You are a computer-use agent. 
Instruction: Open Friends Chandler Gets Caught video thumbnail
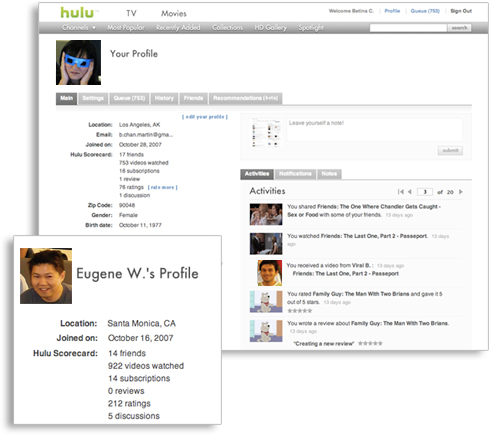pos(266,214)
